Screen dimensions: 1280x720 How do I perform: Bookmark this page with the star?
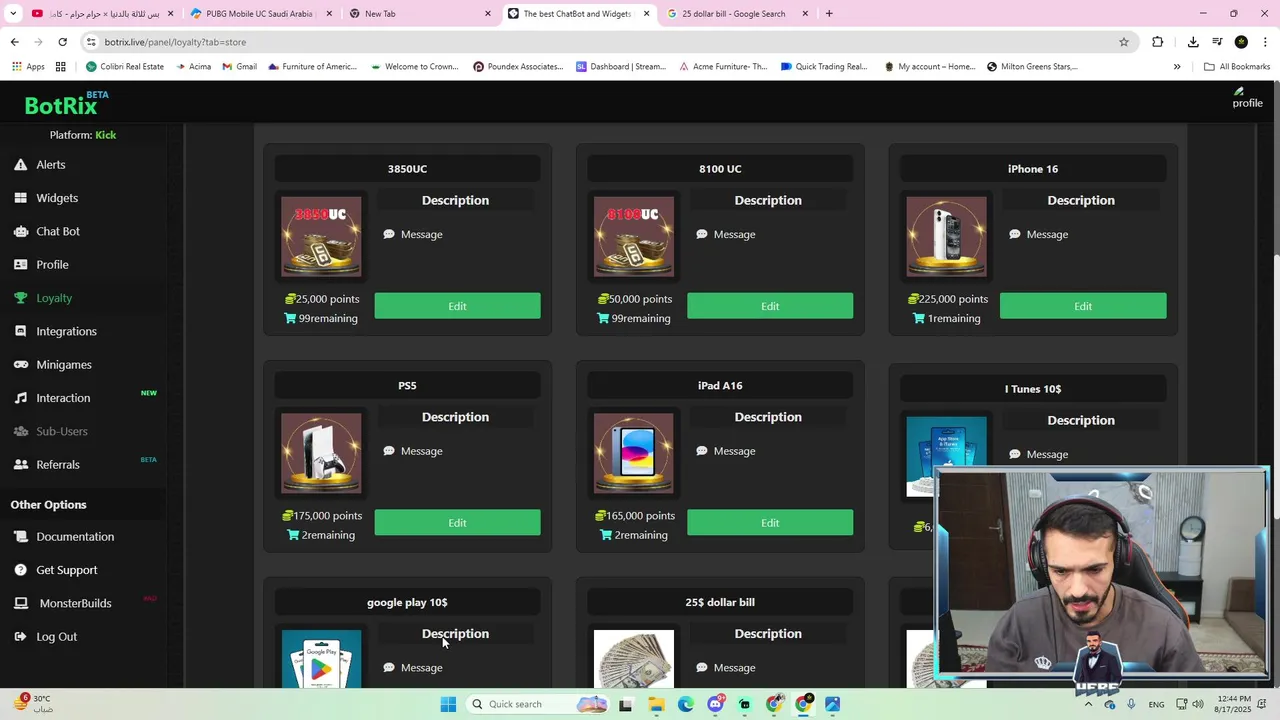[1124, 42]
